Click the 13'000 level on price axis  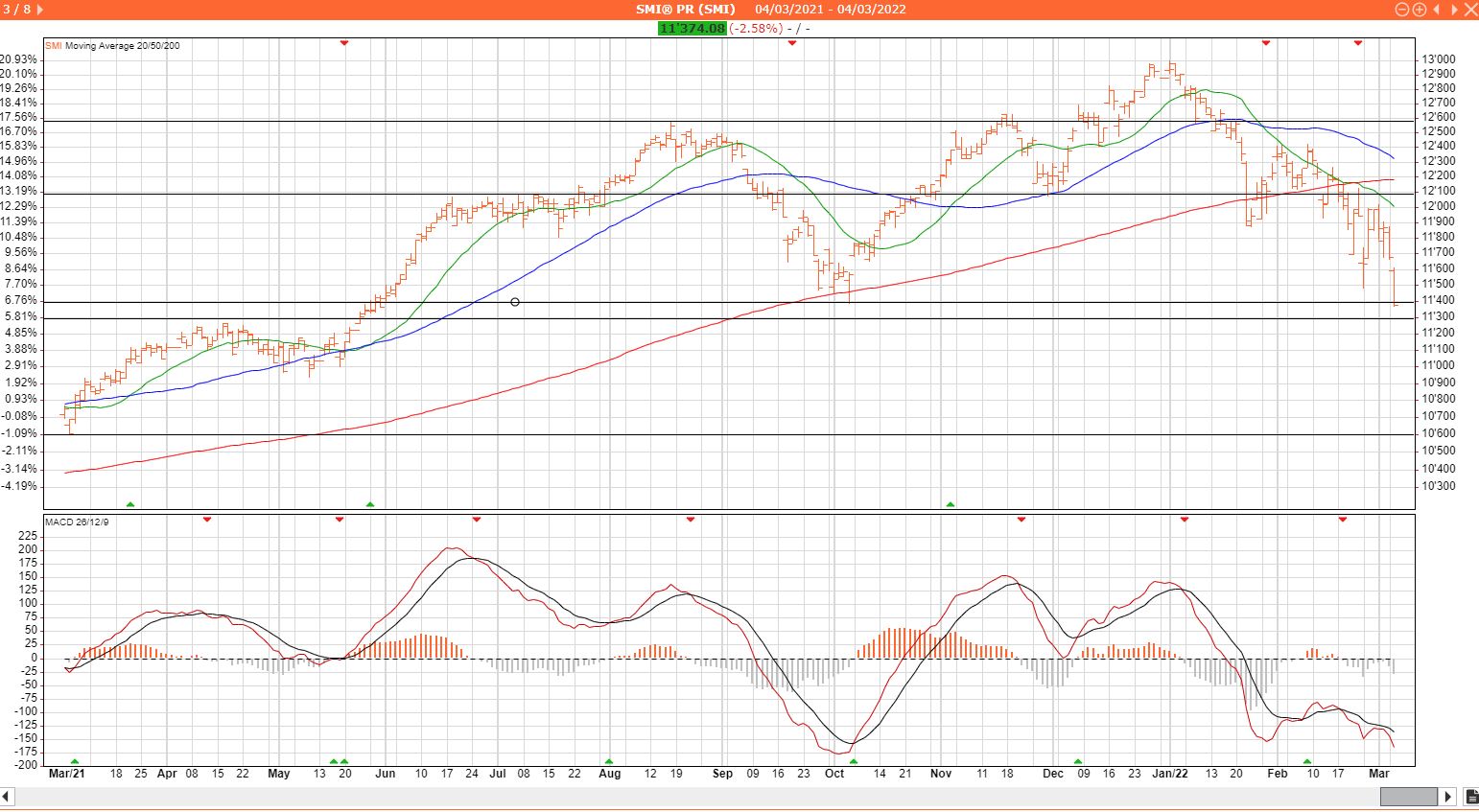1439,59
